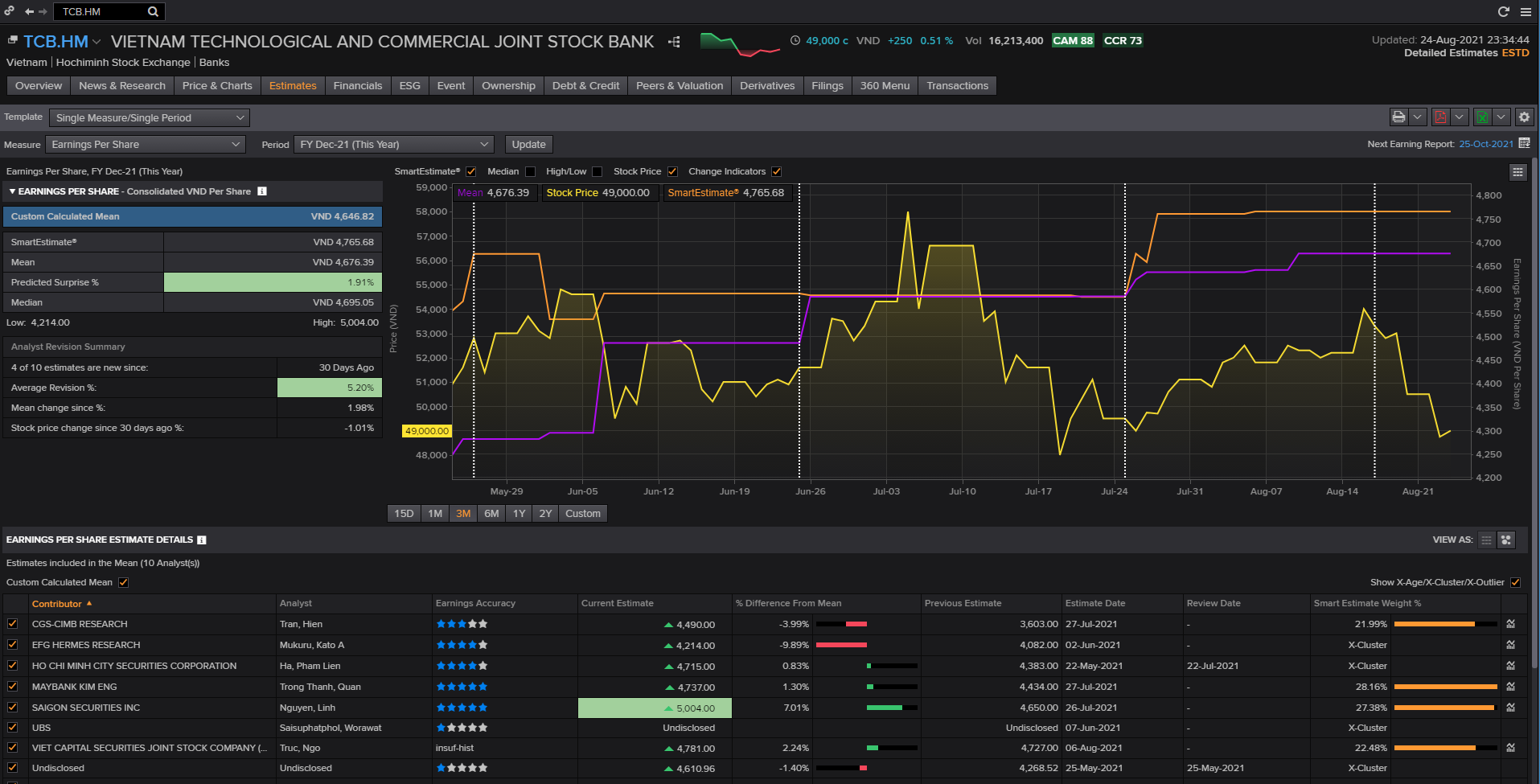Select the 6M chart time range
The image size is (1540, 784).
[491, 514]
